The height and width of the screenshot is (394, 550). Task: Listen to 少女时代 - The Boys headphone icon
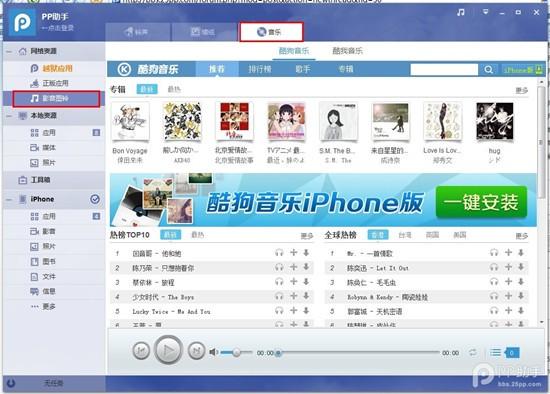click(279, 296)
